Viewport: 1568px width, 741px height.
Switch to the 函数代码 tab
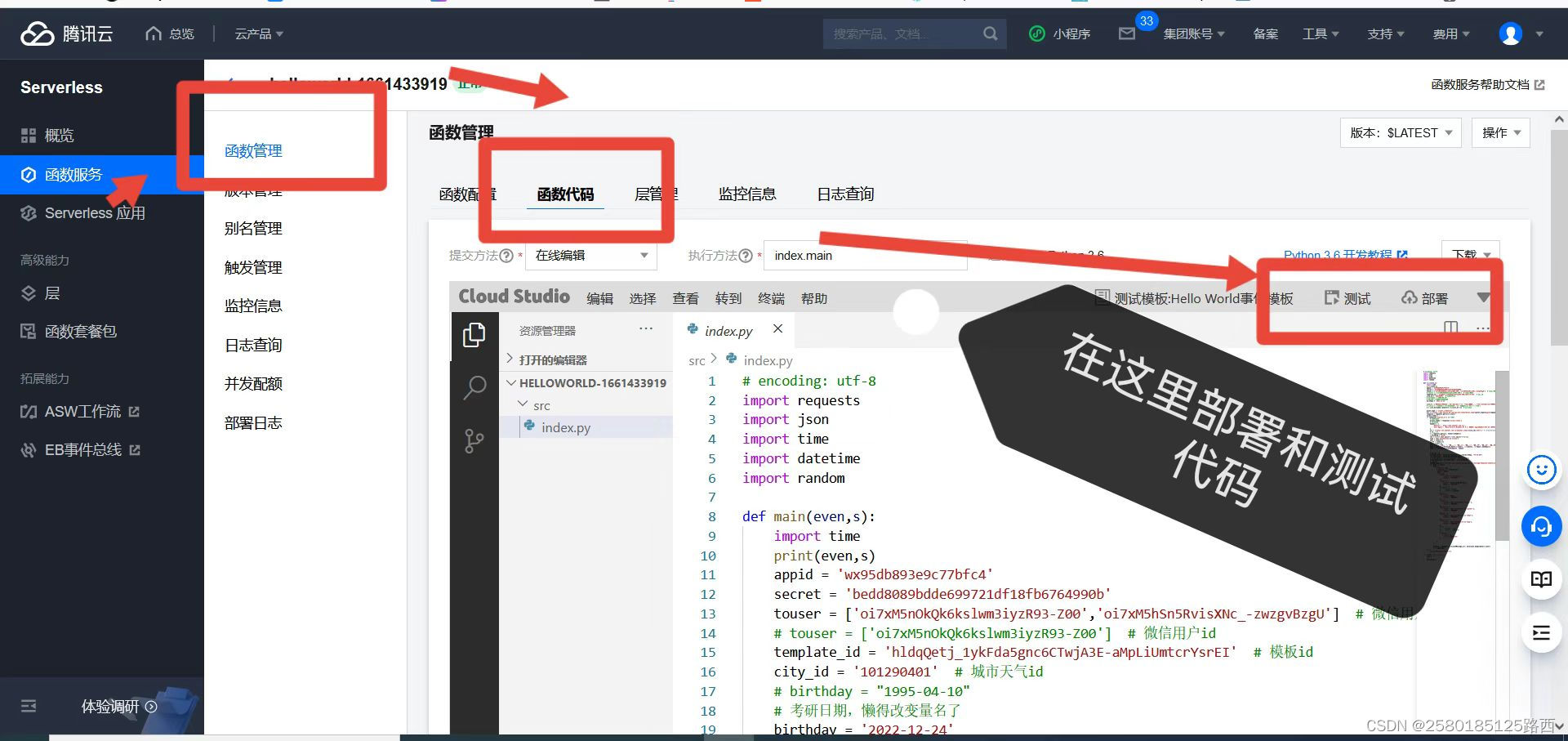pos(565,194)
